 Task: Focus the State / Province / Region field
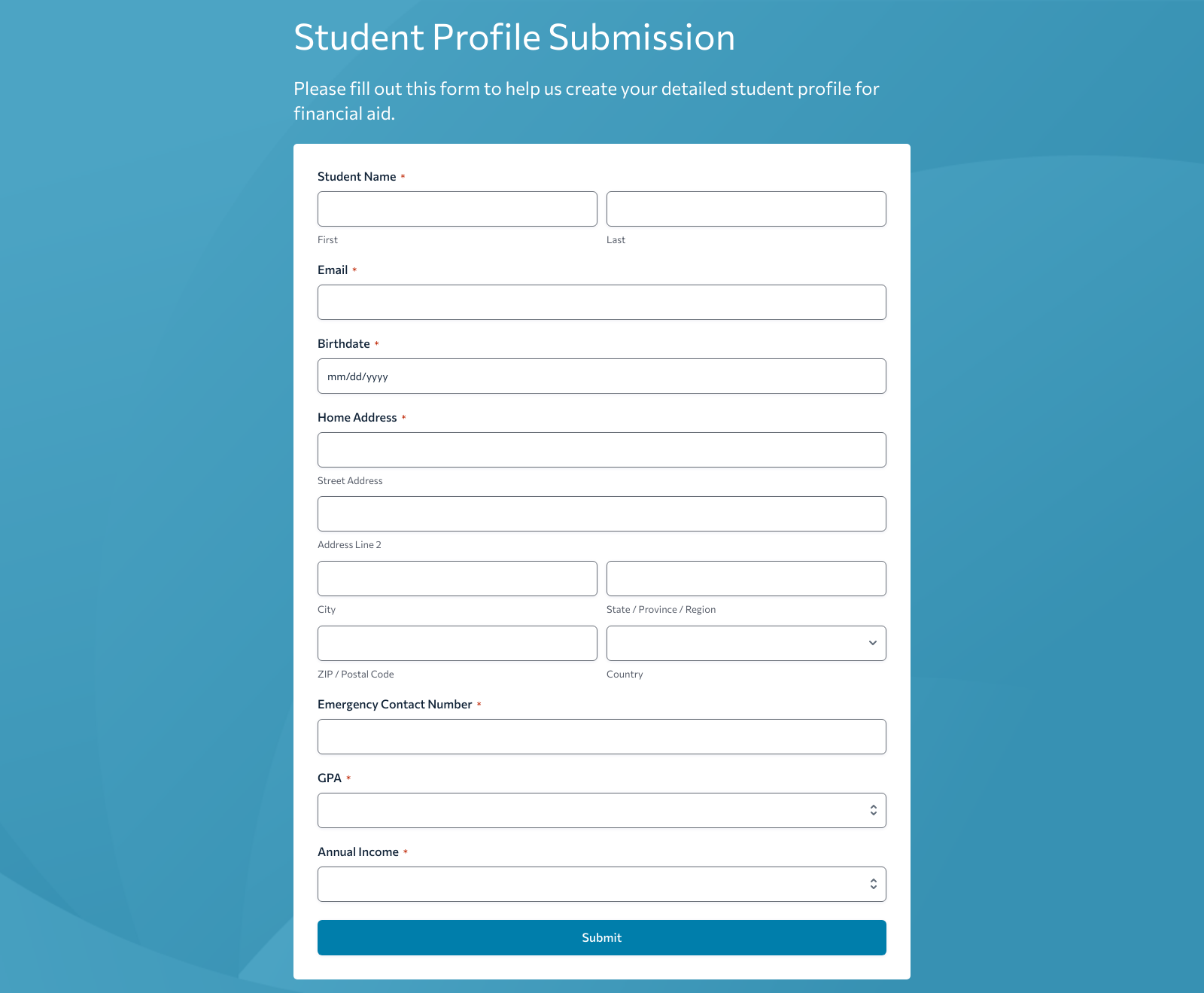pos(745,578)
